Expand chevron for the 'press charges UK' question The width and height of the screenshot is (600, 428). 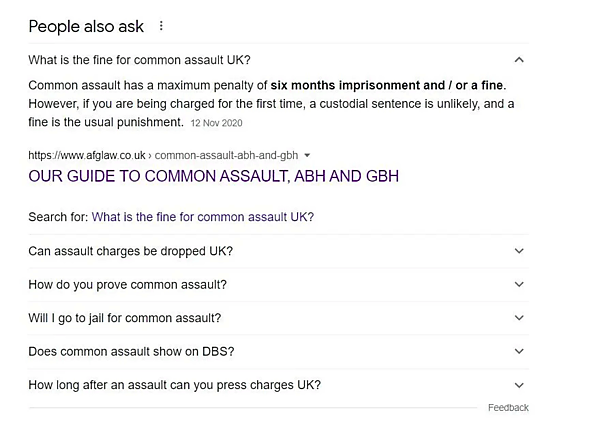[518, 385]
